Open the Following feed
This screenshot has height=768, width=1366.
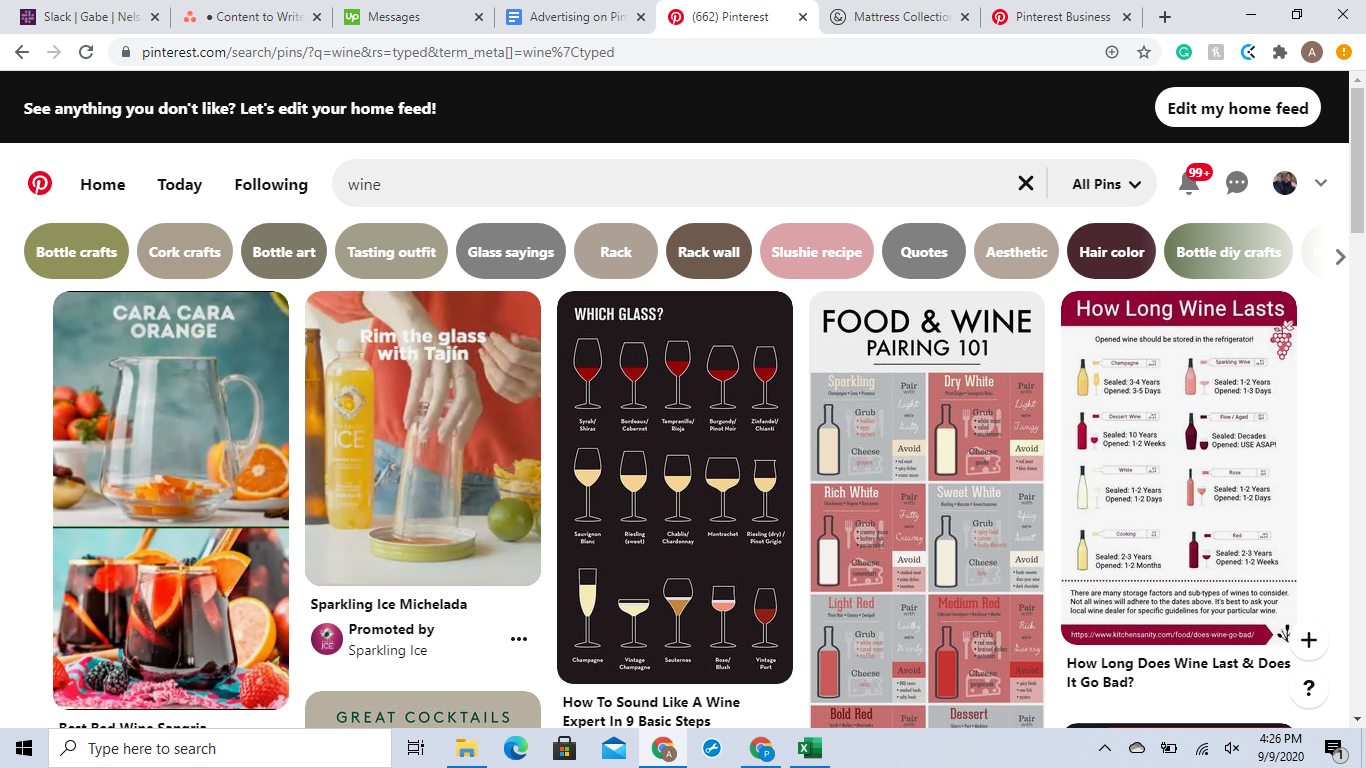[x=271, y=184]
